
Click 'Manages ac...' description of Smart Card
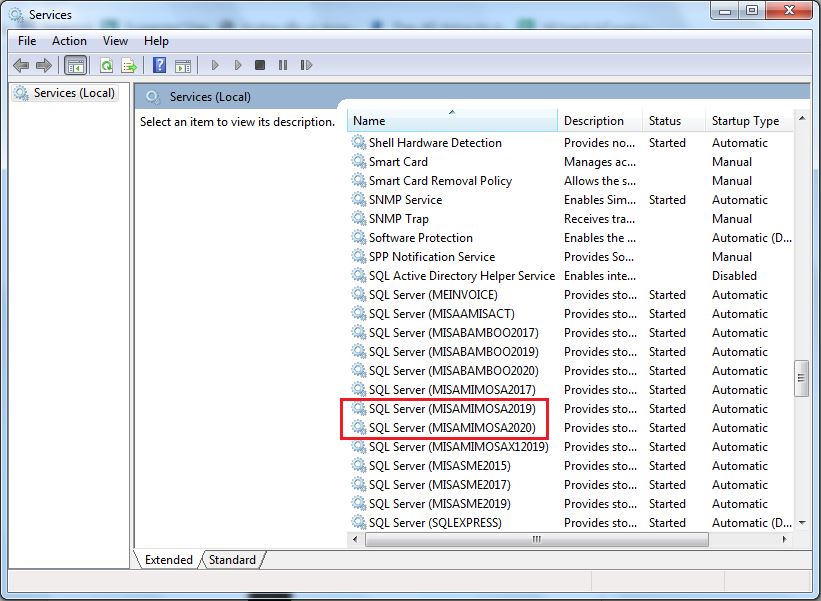coord(600,162)
